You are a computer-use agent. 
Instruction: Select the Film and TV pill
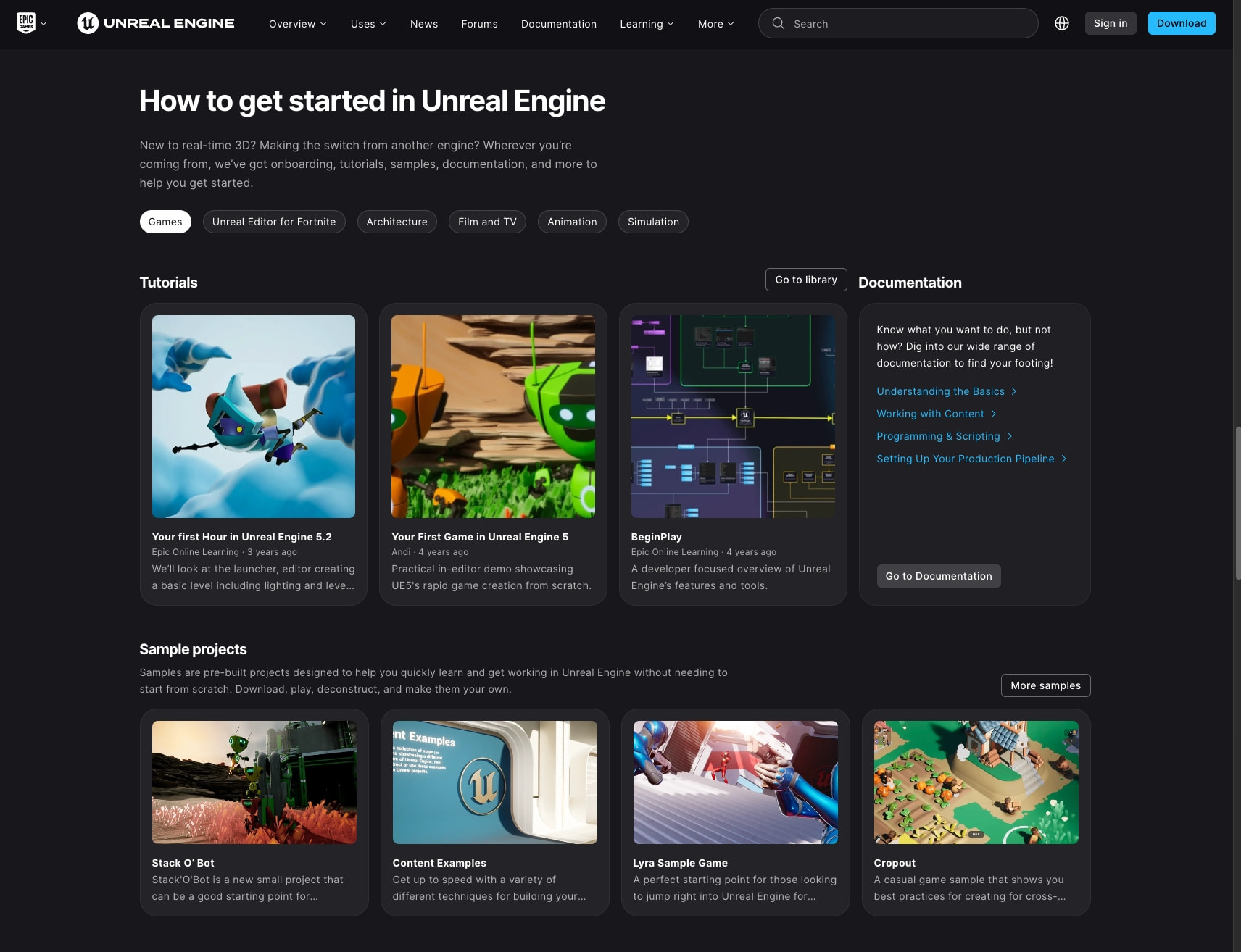point(487,222)
